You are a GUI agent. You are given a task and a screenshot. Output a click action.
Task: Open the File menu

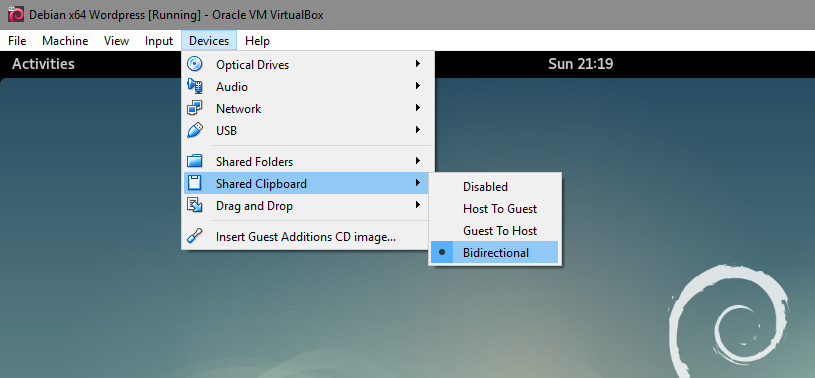pyautogui.click(x=17, y=41)
